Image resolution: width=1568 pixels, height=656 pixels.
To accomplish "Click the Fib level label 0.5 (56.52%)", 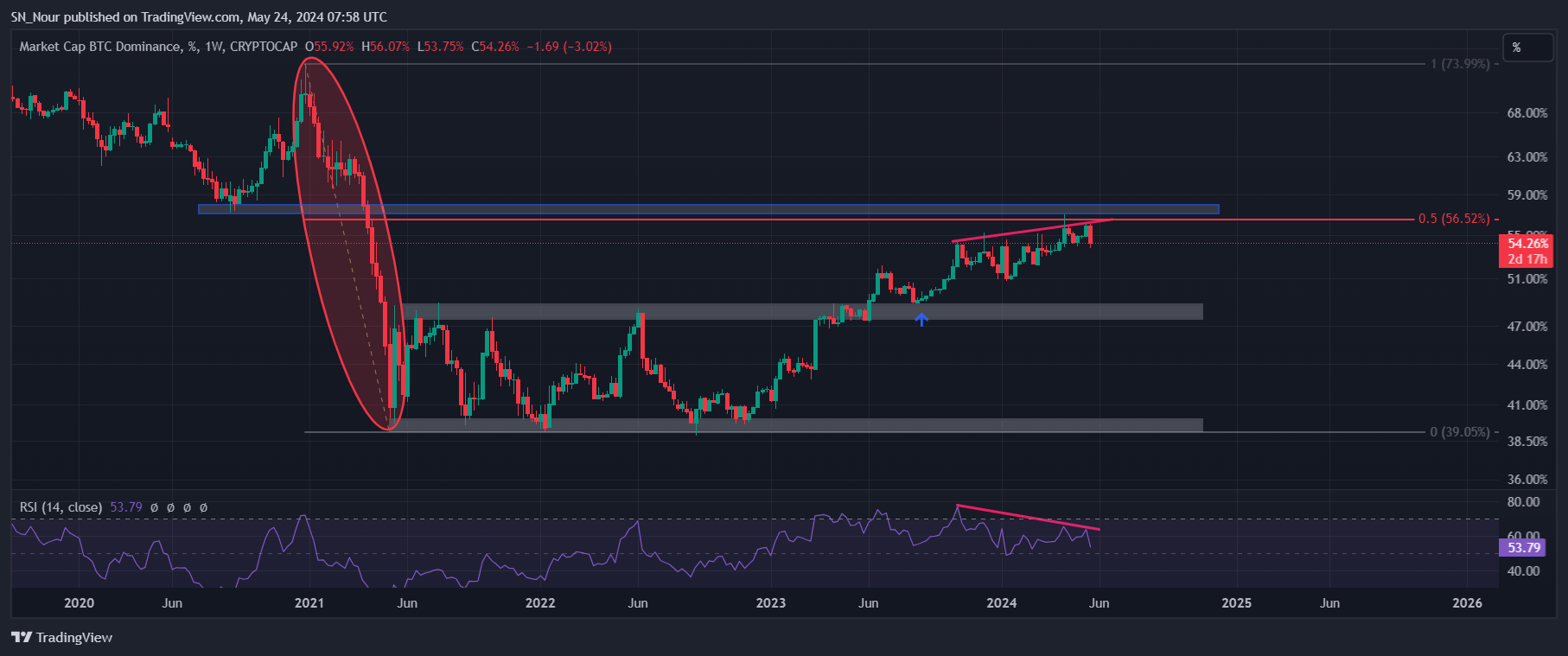I will coord(1454,219).
